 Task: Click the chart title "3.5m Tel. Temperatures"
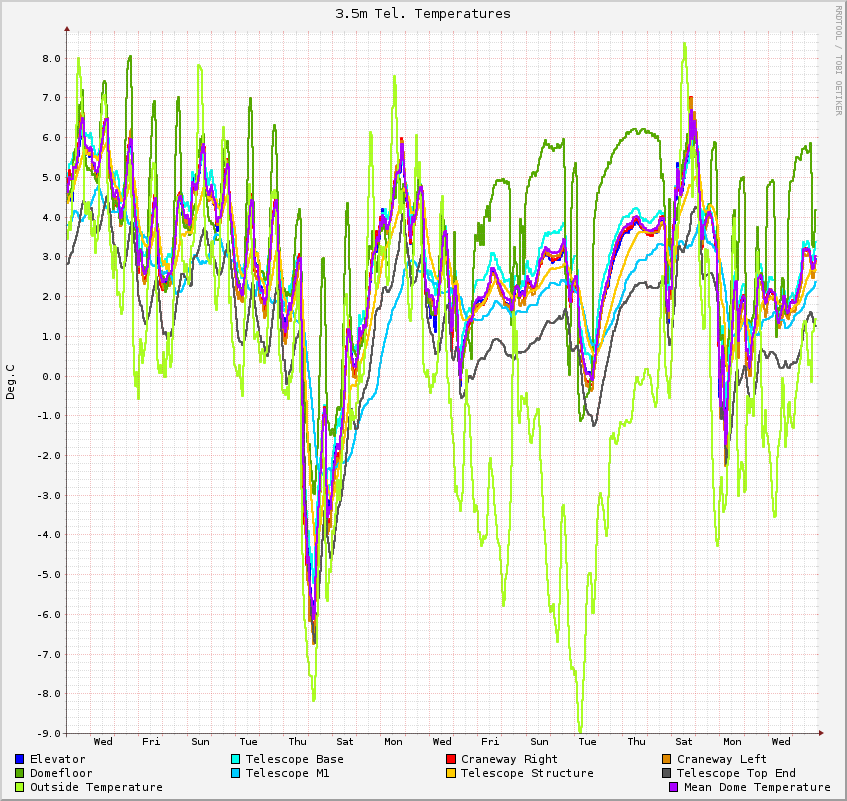click(x=423, y=13)
